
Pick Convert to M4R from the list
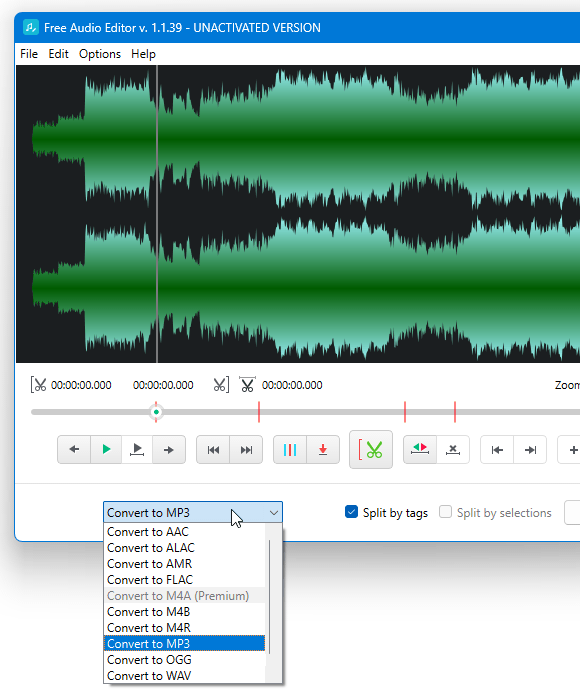point(185,627)
